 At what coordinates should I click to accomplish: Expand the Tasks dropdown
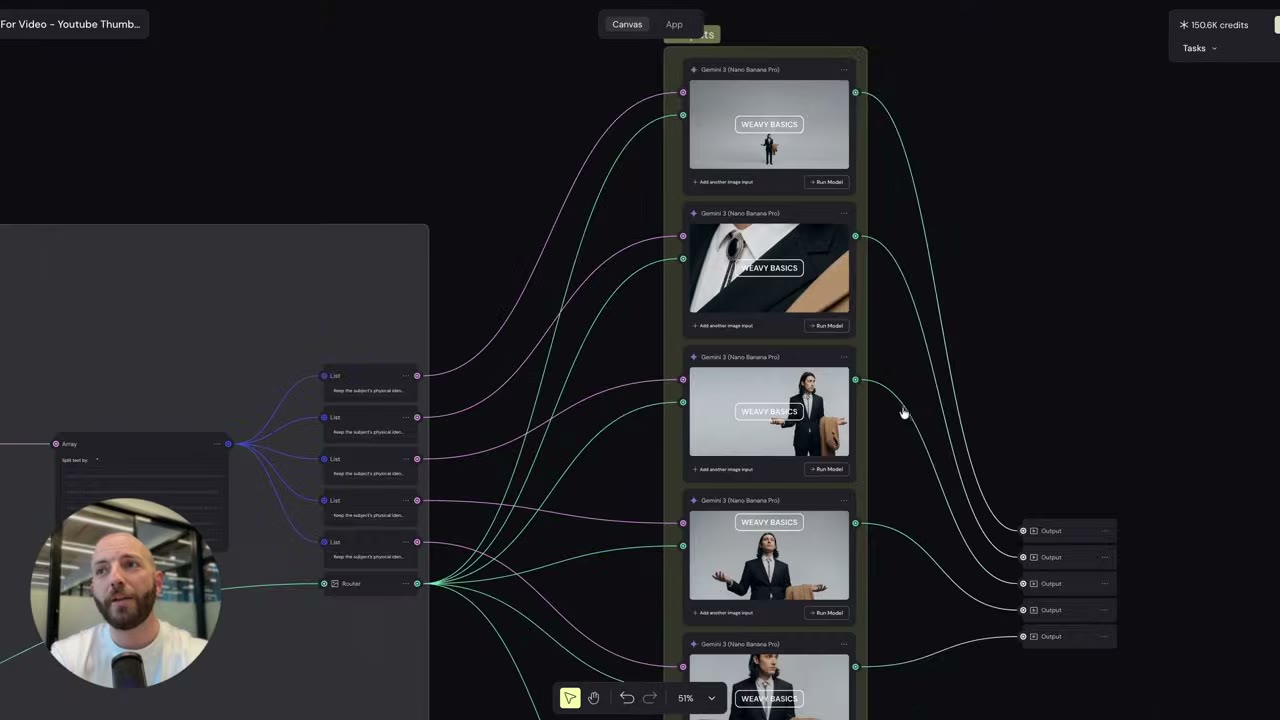tap(1200, 48)
